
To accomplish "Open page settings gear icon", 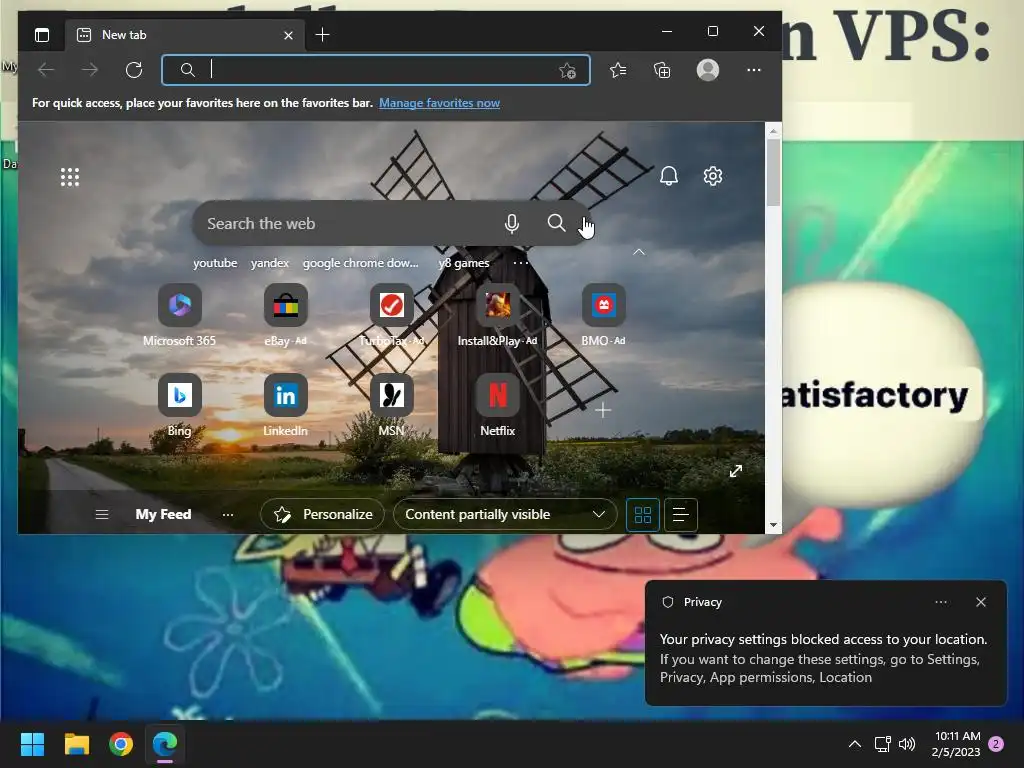I will click(712, 176).
